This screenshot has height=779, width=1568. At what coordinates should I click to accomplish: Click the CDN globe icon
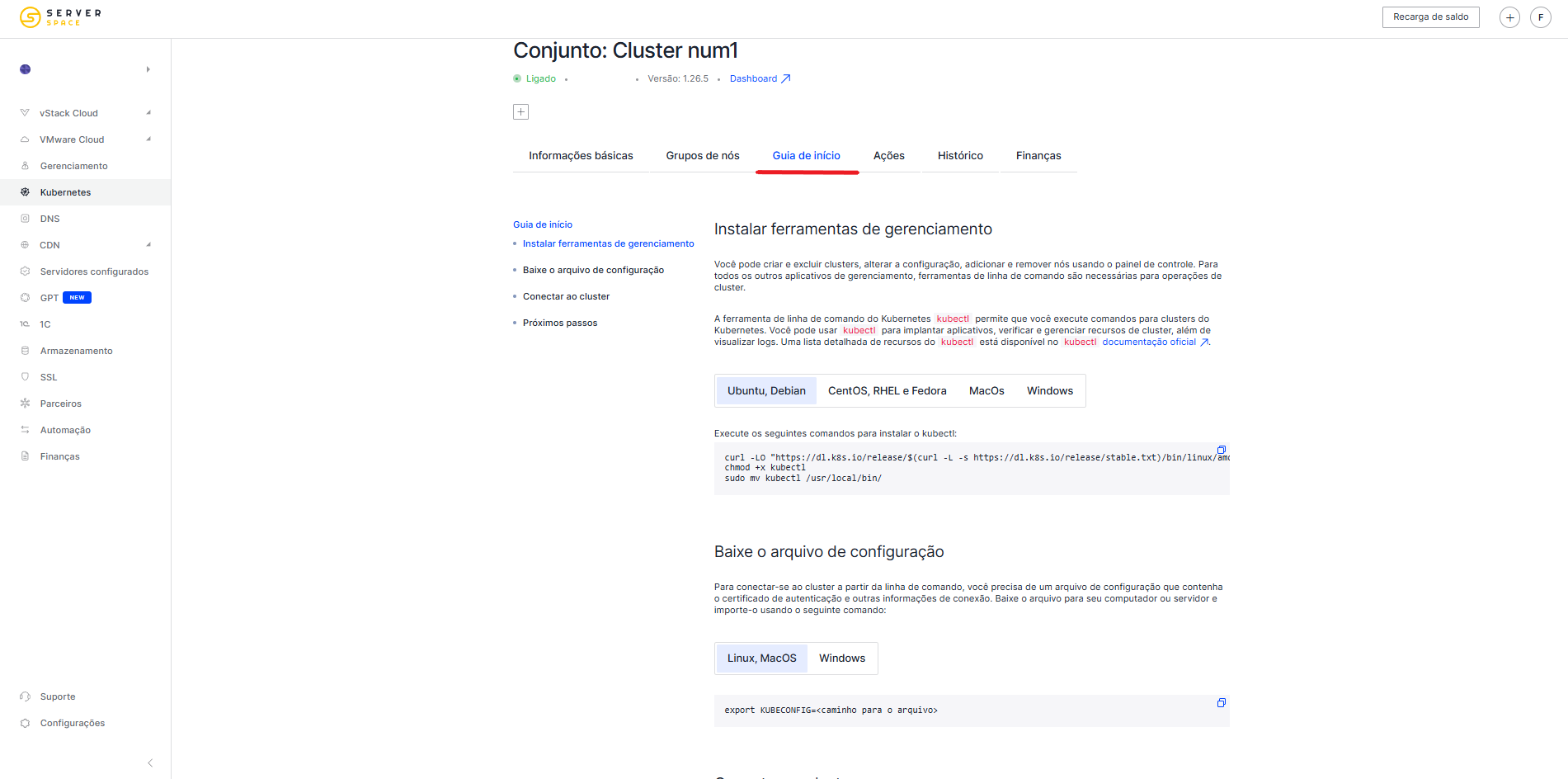pyautogui.click(x=25, y=245)
